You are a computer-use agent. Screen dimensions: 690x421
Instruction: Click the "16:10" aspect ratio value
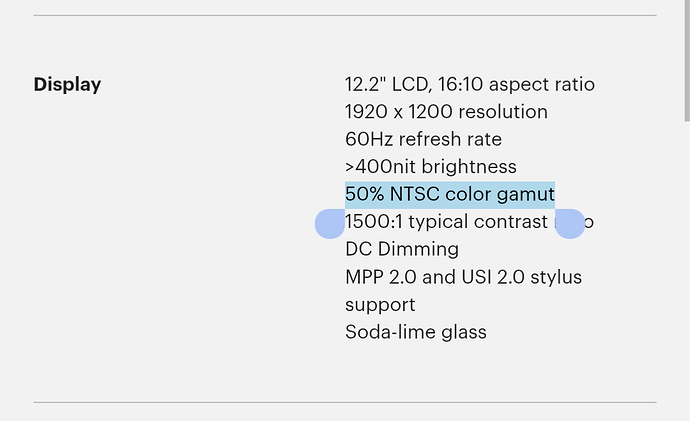[460, 84]
